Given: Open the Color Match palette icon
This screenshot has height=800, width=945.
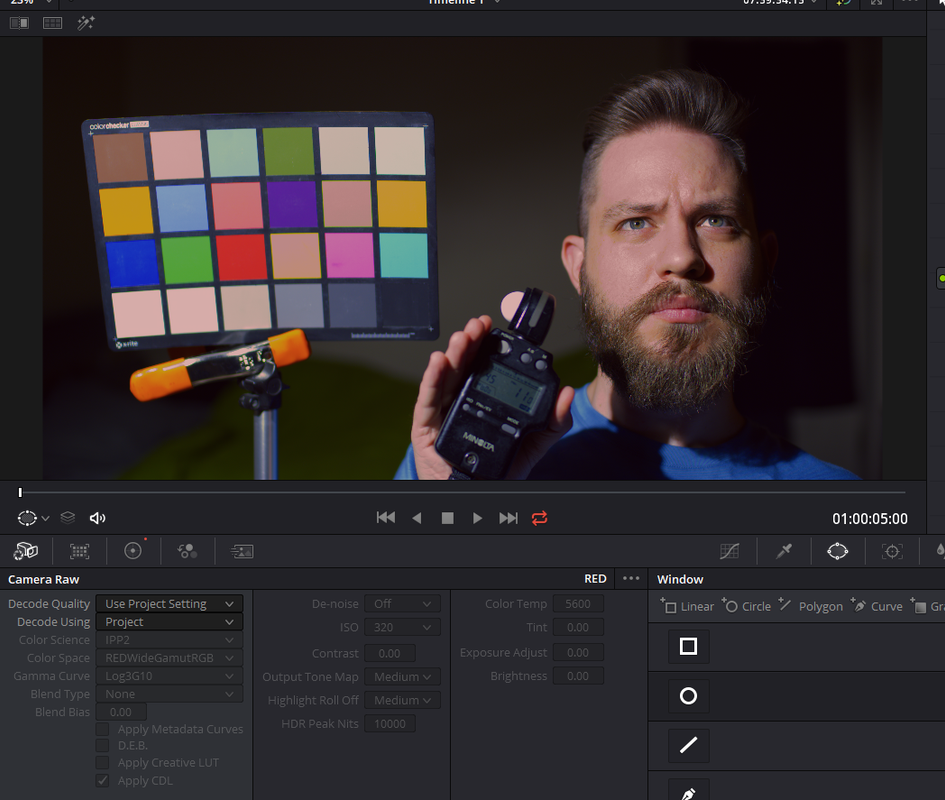Looking at the screenshot, I should point(80,551).
